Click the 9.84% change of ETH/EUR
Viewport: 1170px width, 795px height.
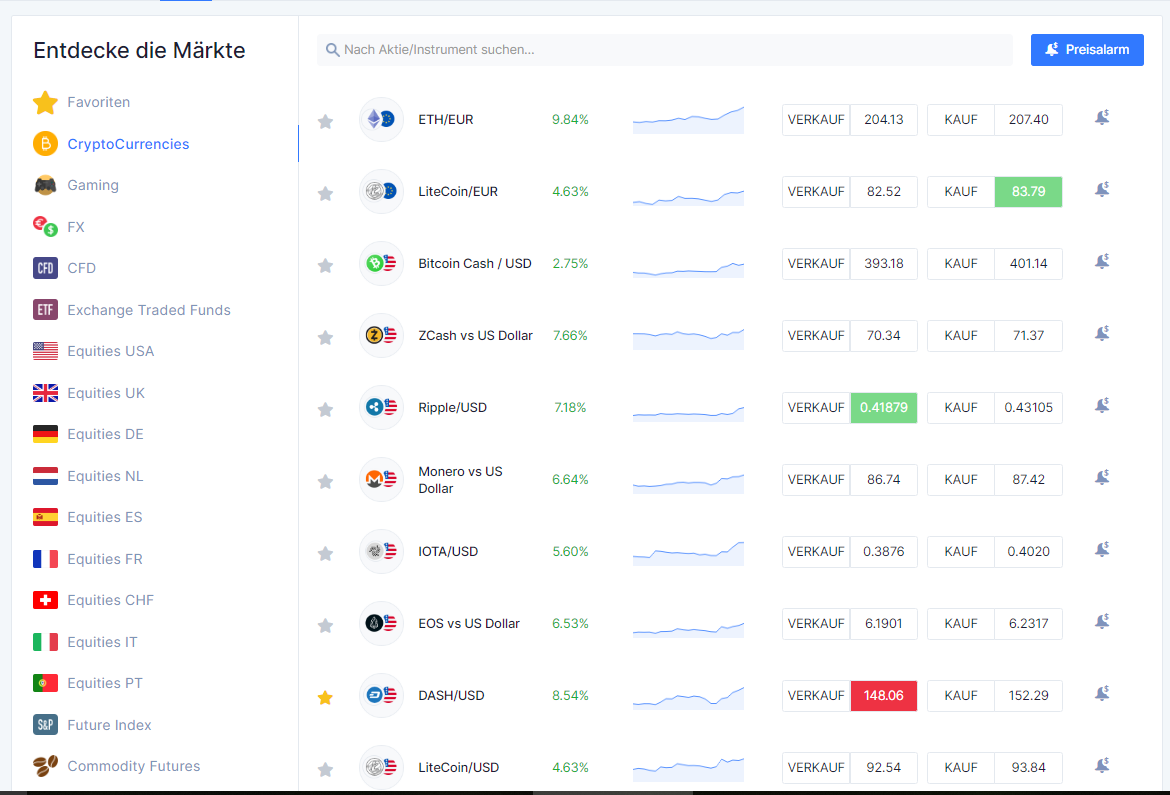pos(570,119)
